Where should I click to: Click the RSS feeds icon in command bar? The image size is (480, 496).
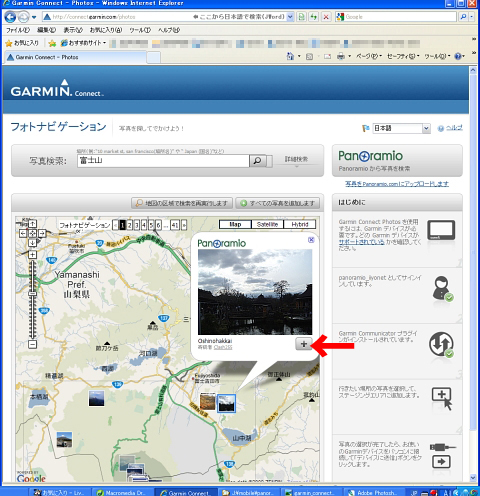click(x=310, y=57)
